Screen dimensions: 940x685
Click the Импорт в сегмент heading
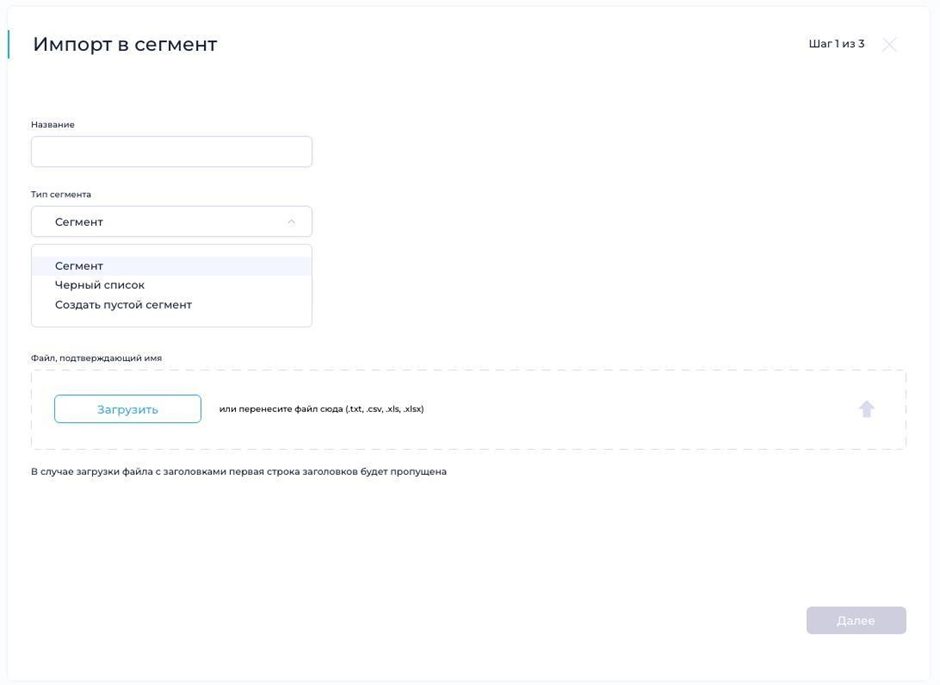(x=125, y=44)
